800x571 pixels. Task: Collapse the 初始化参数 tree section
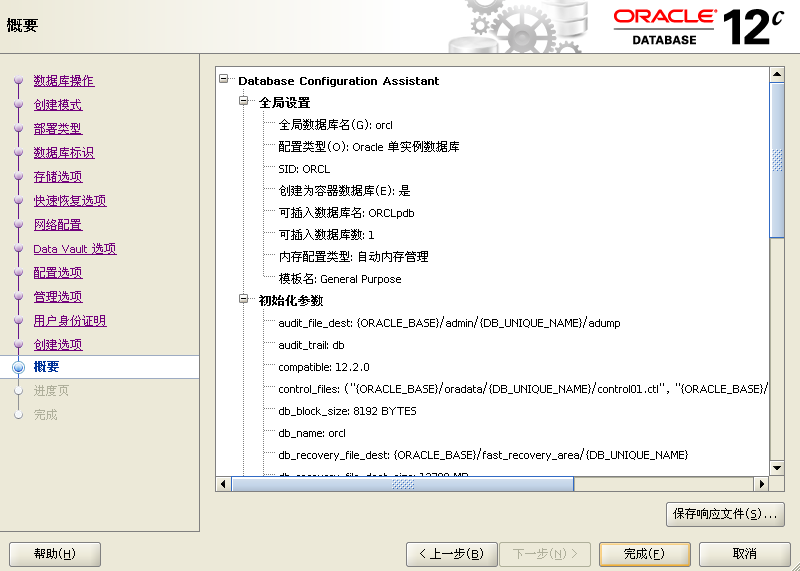pyautogui.click(x=244, y=299)
